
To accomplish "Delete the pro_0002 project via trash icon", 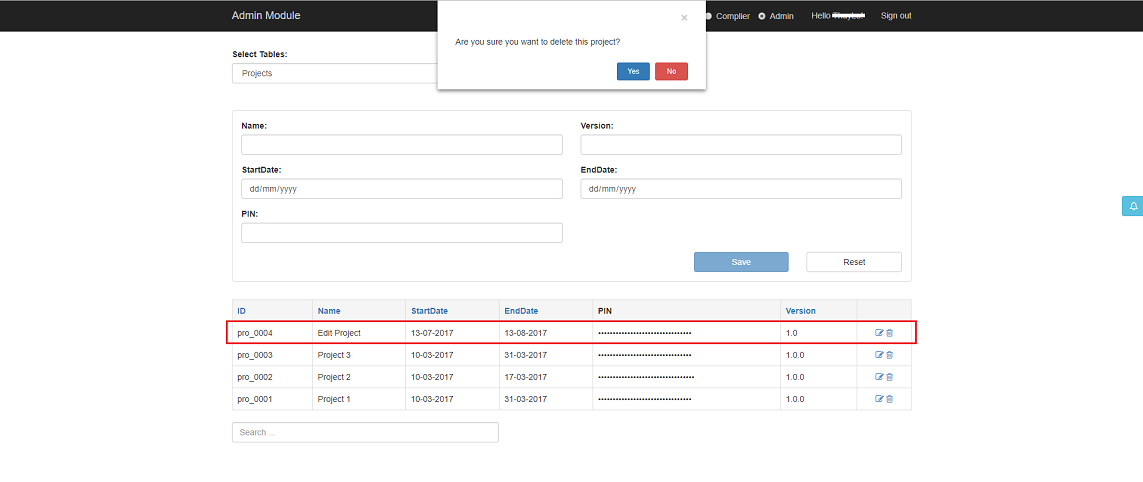I will coord(889,377).
